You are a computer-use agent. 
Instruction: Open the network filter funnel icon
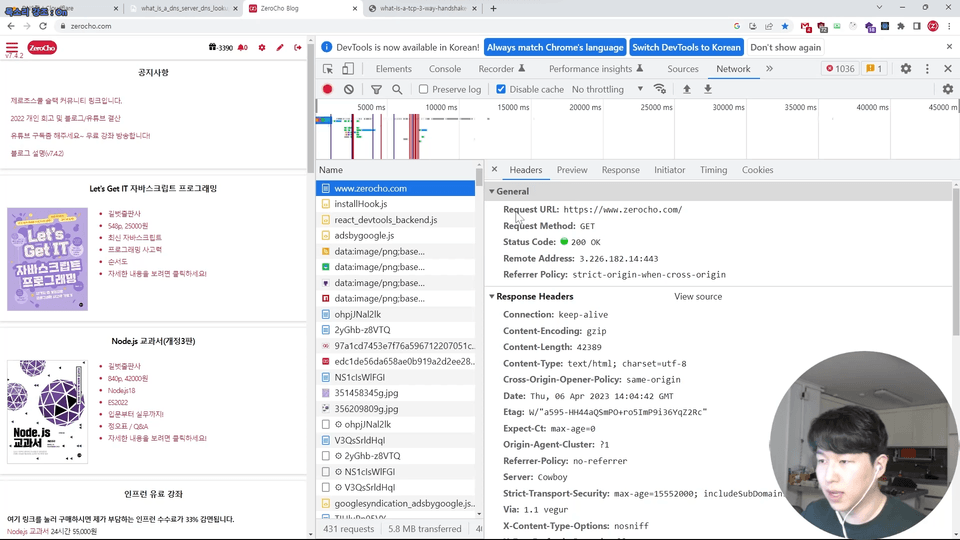(x=376, y=89)
